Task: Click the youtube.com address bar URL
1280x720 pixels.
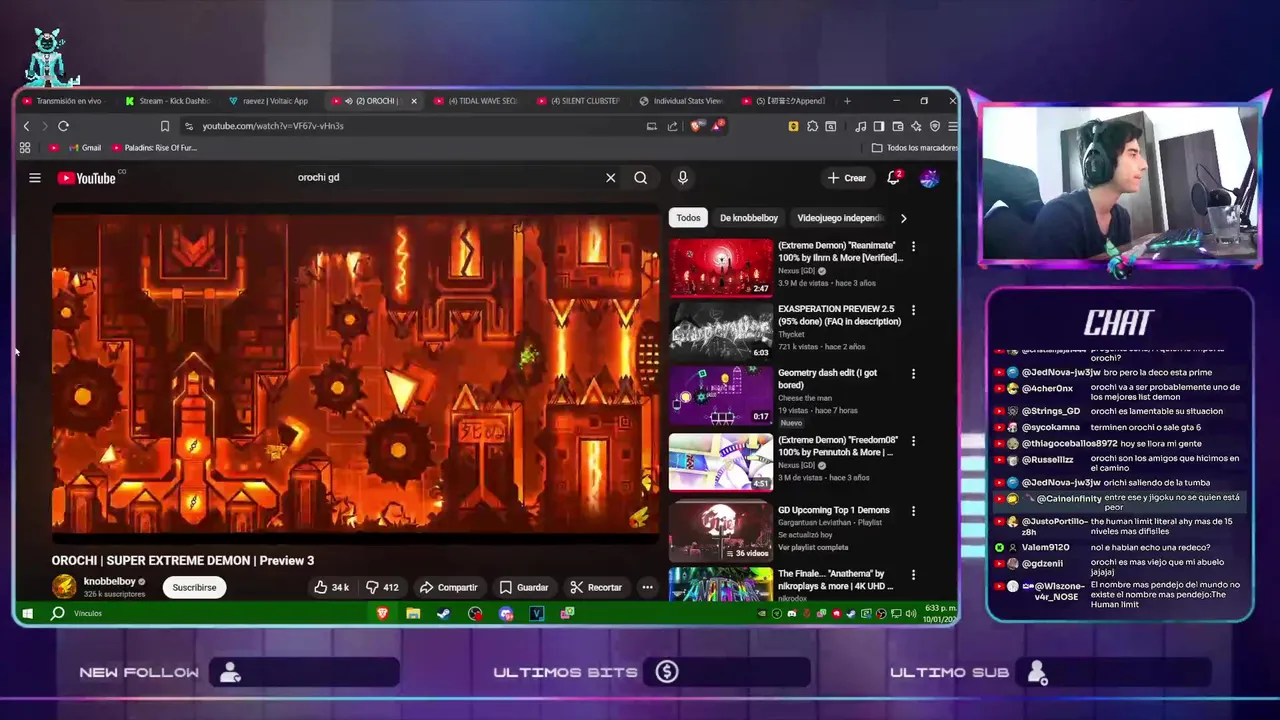Action: 273,126
